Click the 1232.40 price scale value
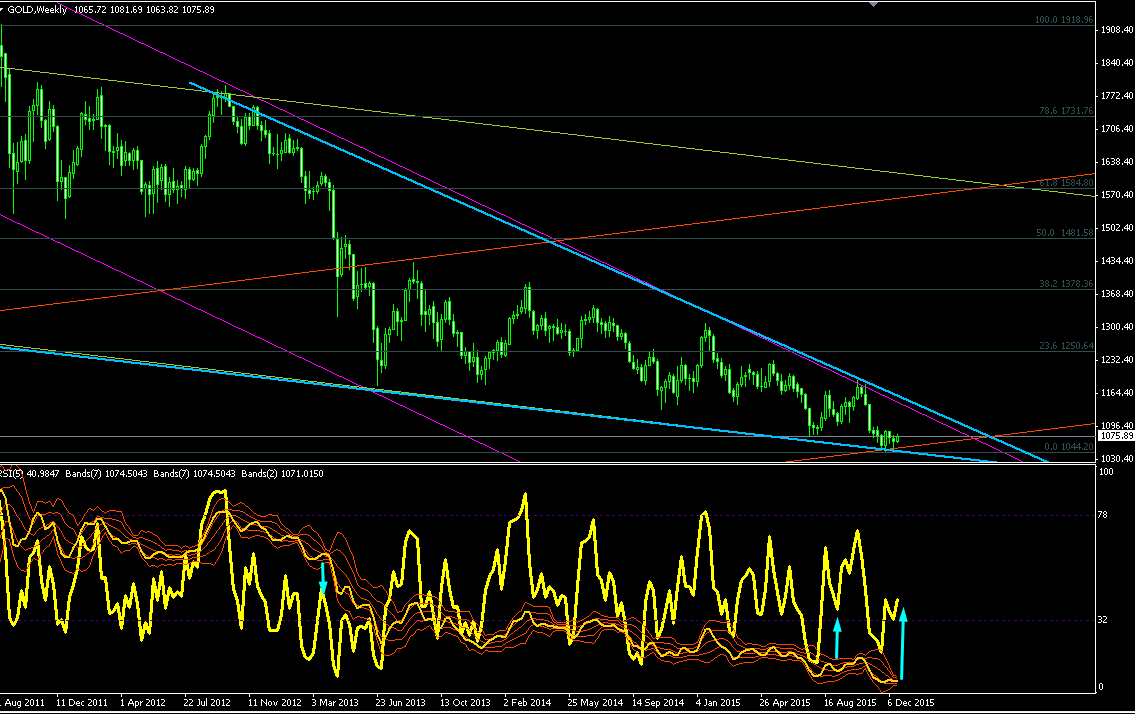The image size is (1135, 714). 1117,360
